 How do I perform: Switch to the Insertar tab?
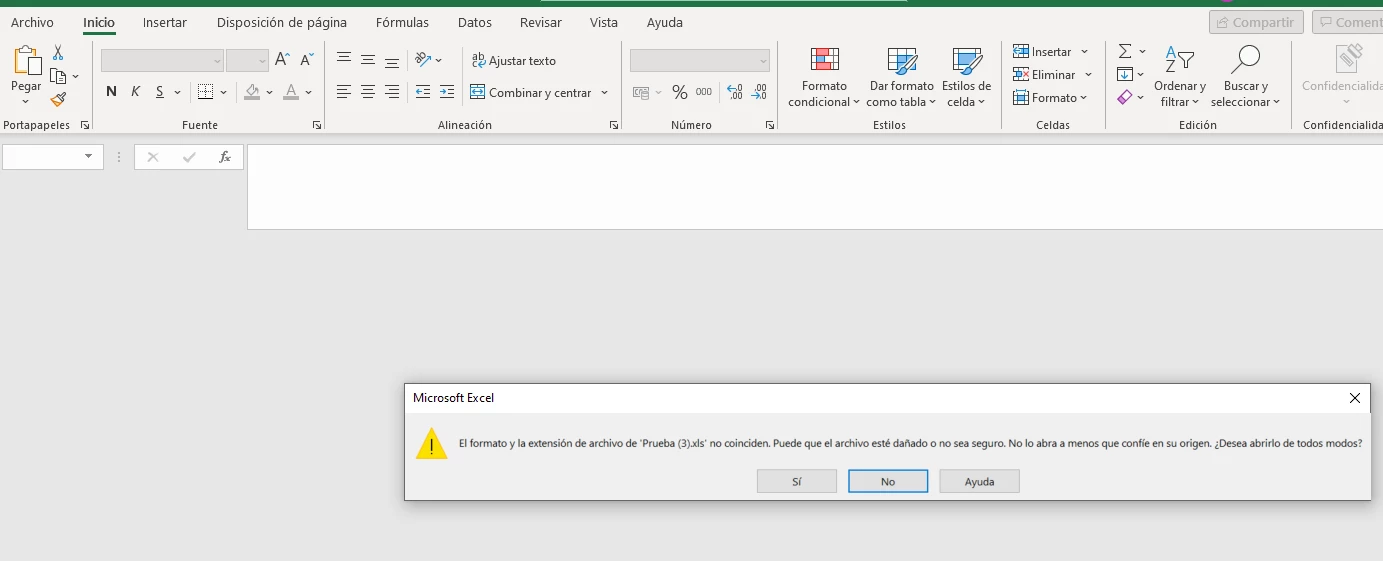[x=165, y=22]
